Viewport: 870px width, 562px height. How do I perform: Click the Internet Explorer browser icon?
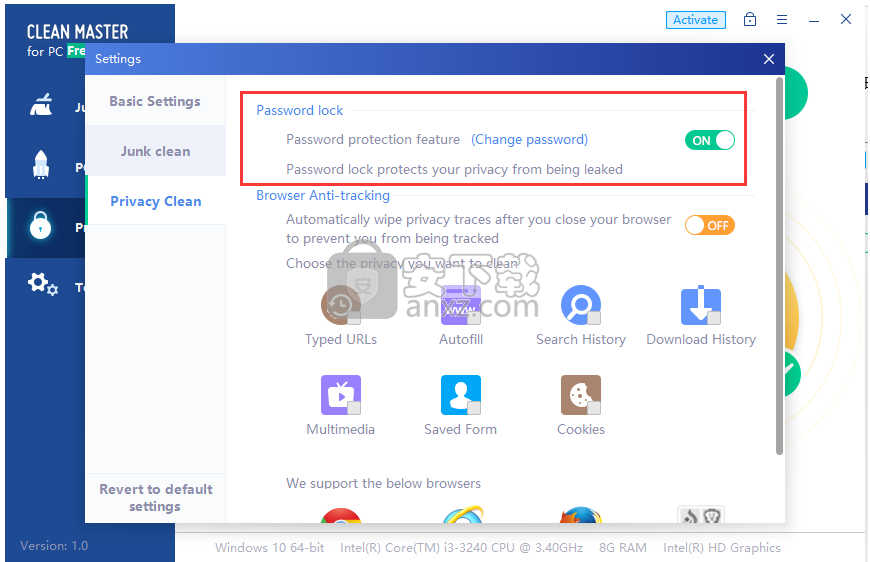point(462,514)
